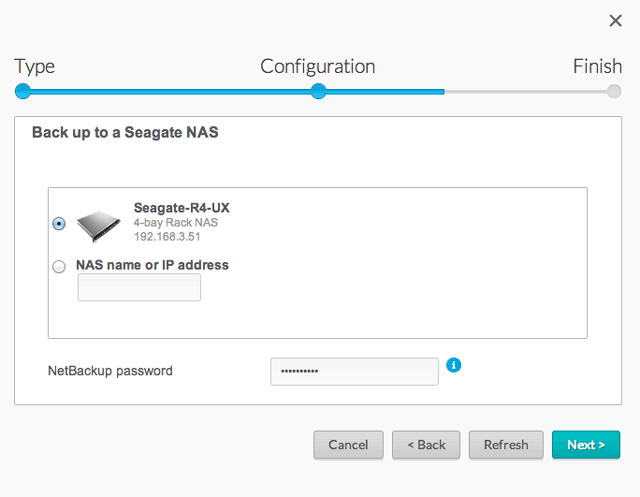Image resolution: width=640 pixels, height=497 pixels.
Task: Click the Type step label
Action: click(x=35, y=67)
